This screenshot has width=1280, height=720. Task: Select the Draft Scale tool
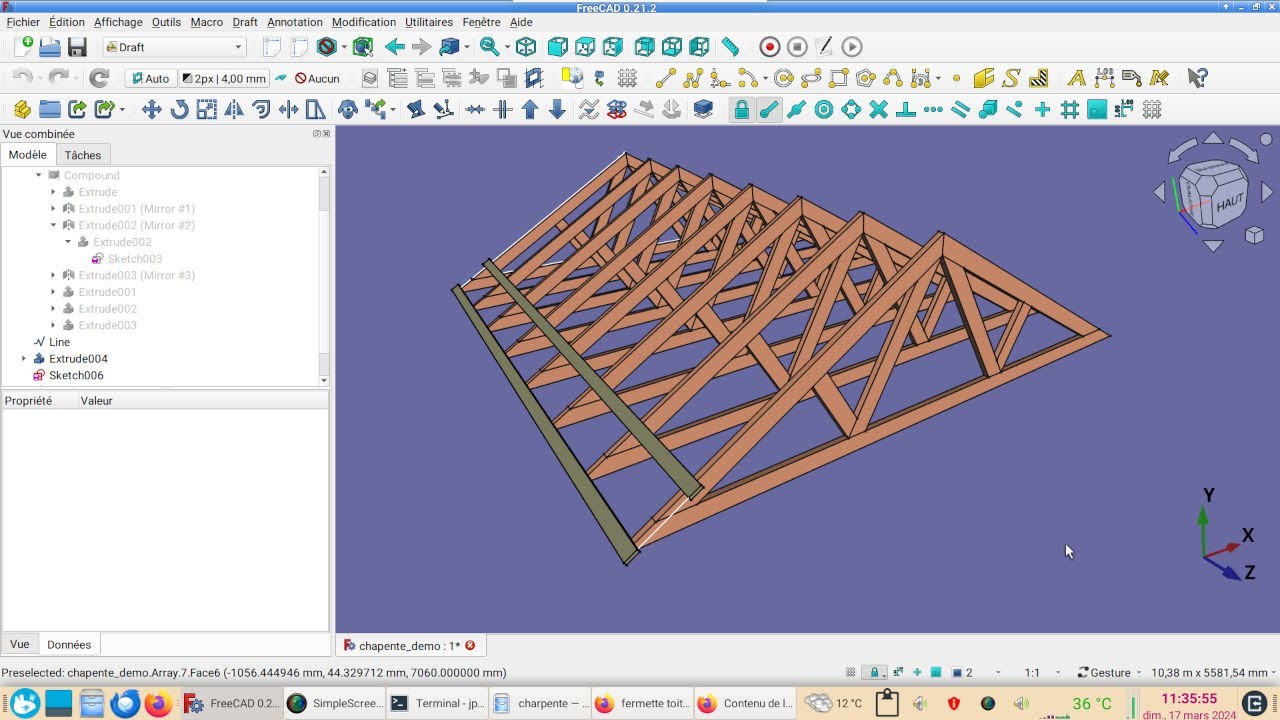point(206,109)
